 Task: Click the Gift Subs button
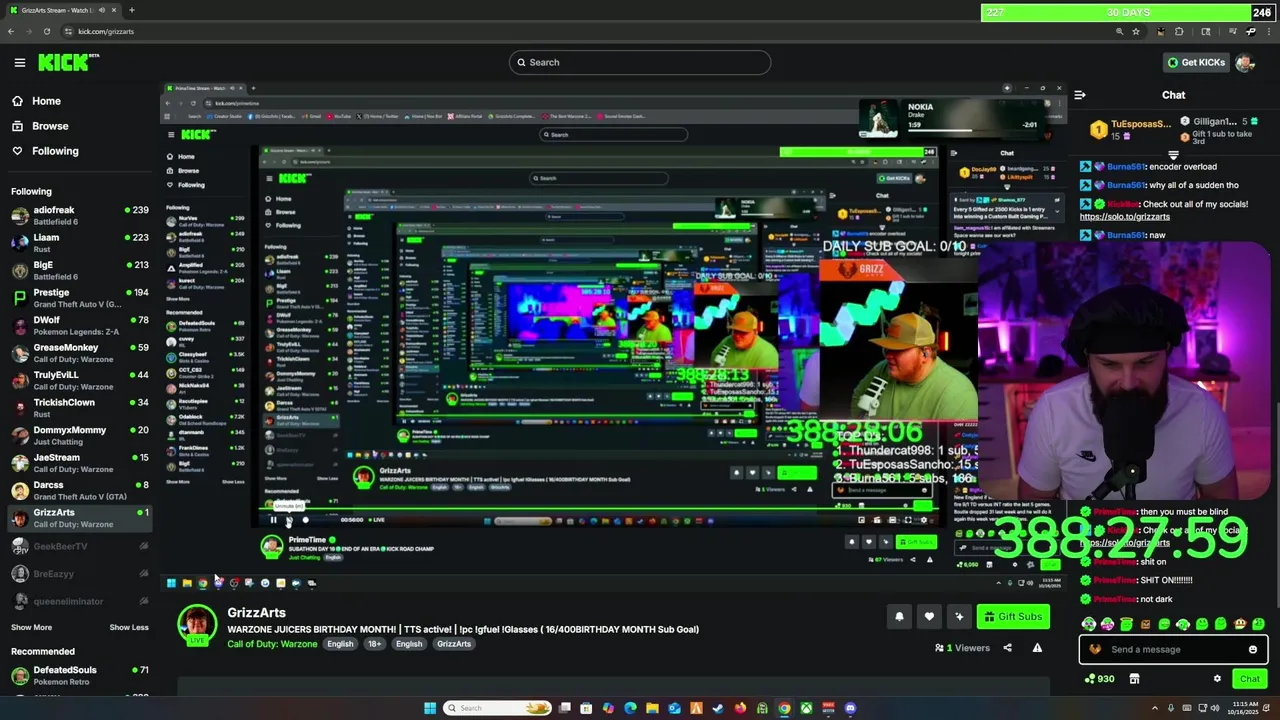(1013, 617)
